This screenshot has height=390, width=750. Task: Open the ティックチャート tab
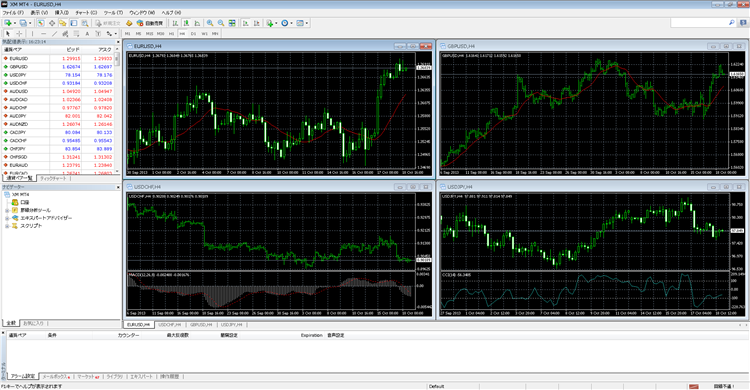pyautogui.click(x=53, y=178)
